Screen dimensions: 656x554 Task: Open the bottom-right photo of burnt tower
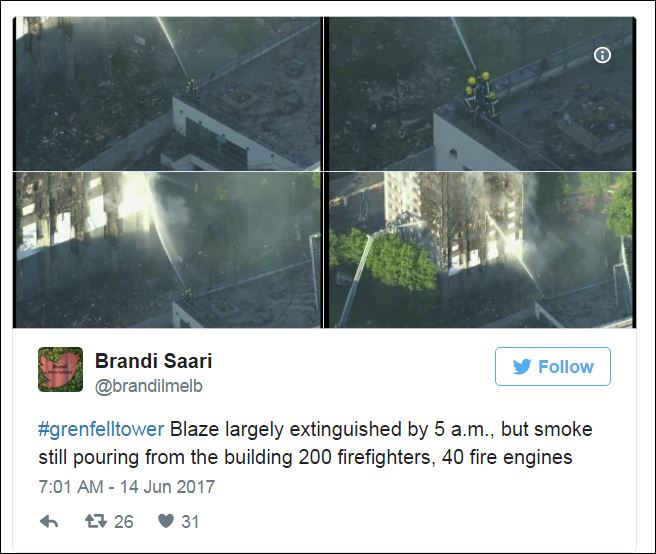480,250
